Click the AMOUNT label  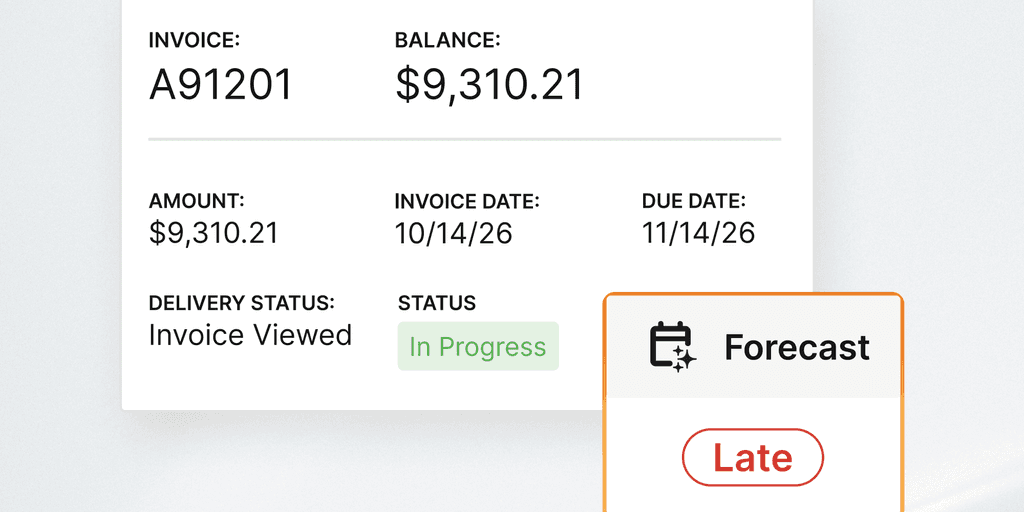tap(196, 201)
